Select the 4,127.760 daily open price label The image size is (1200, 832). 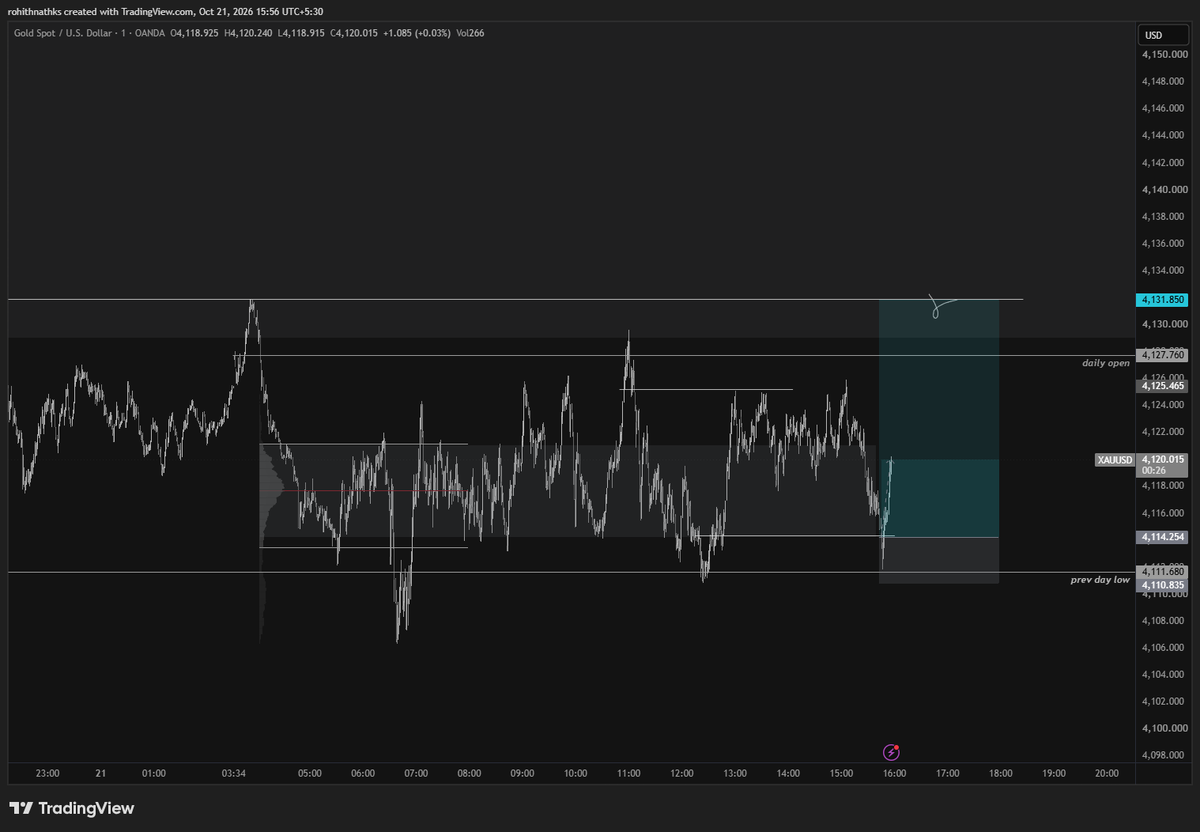point(1163,354)
